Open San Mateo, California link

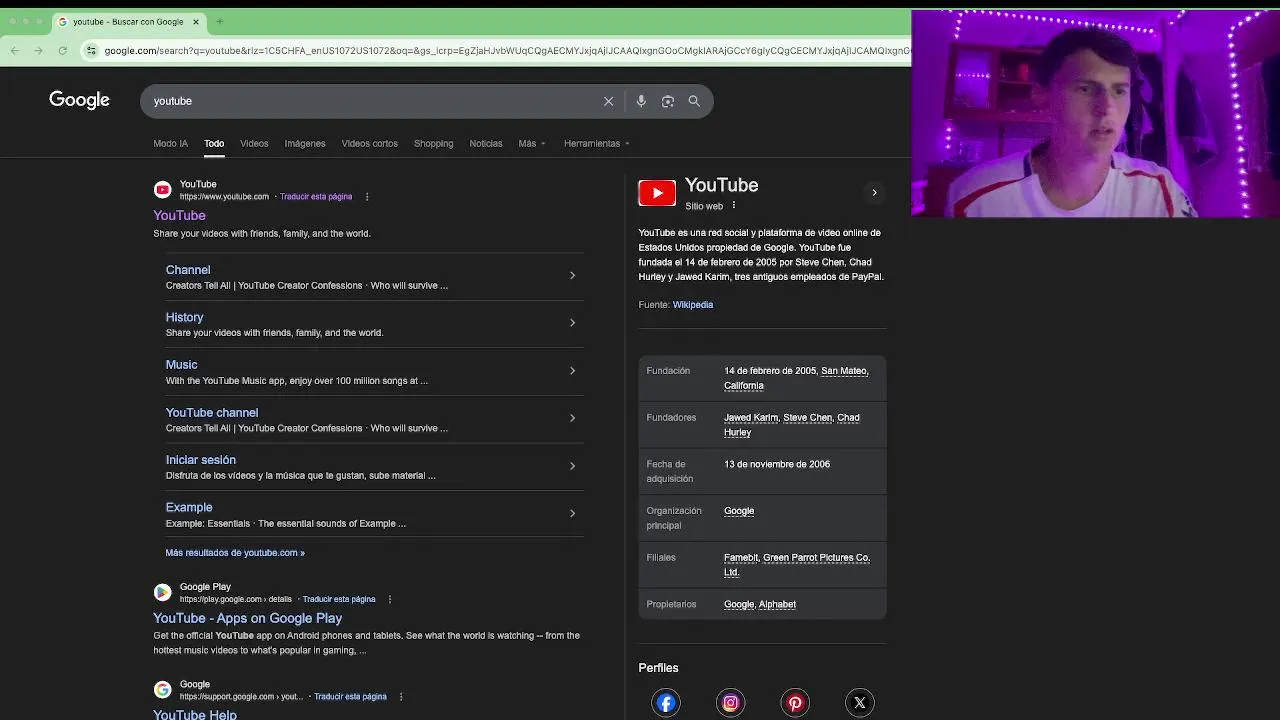coord(796,378)
